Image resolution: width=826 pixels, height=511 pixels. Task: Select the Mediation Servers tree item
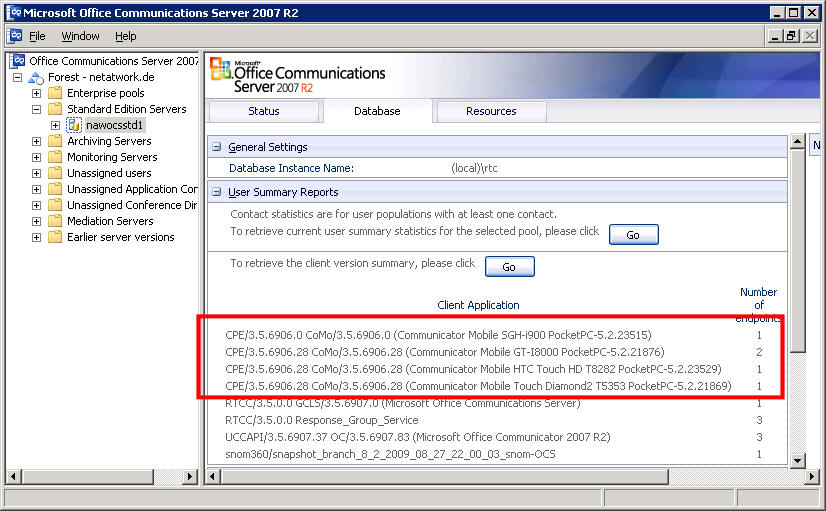pos(110,221)
